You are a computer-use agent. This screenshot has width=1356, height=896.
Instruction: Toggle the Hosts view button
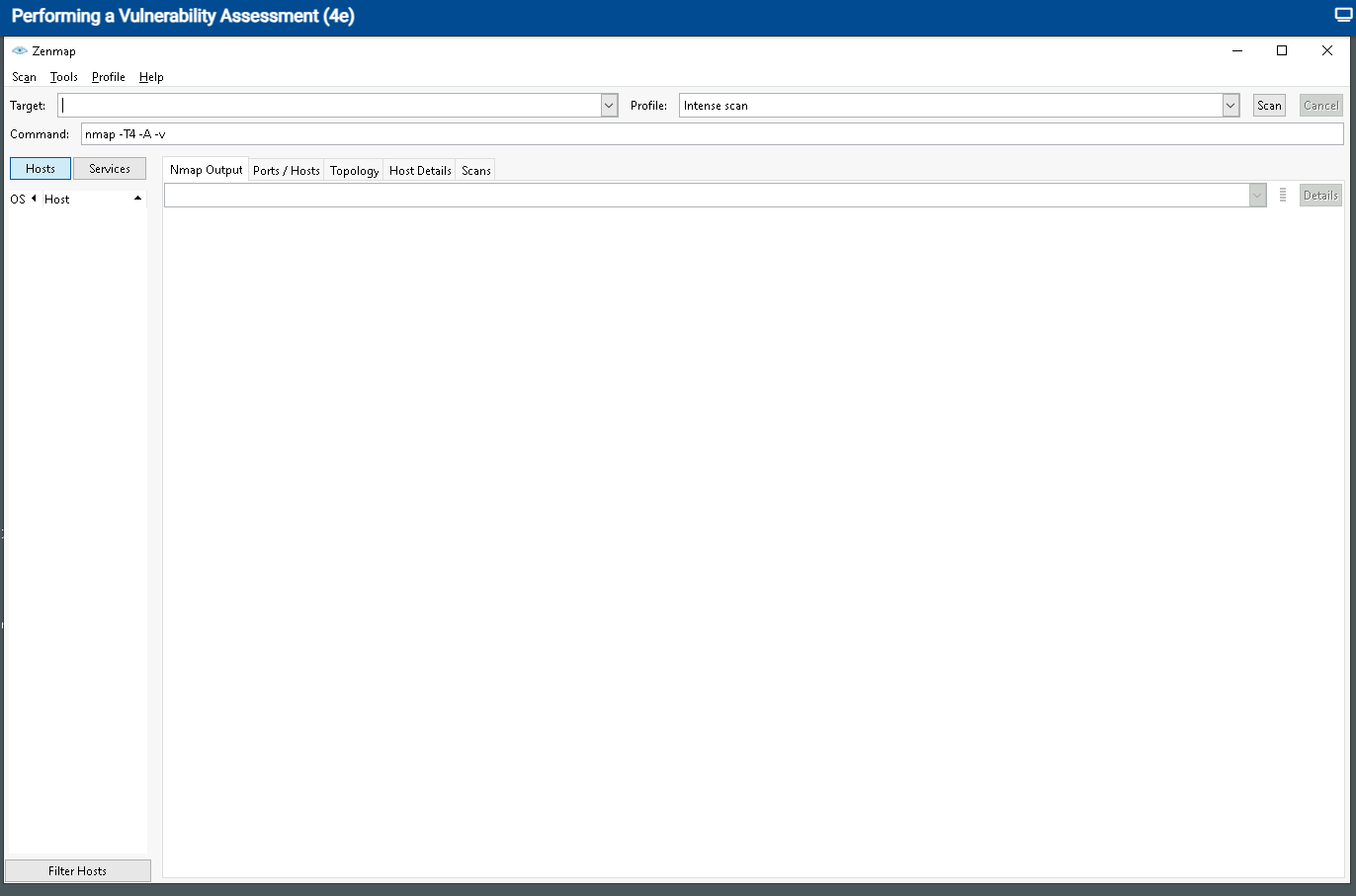pyautogui.click(x=41, y=169)
